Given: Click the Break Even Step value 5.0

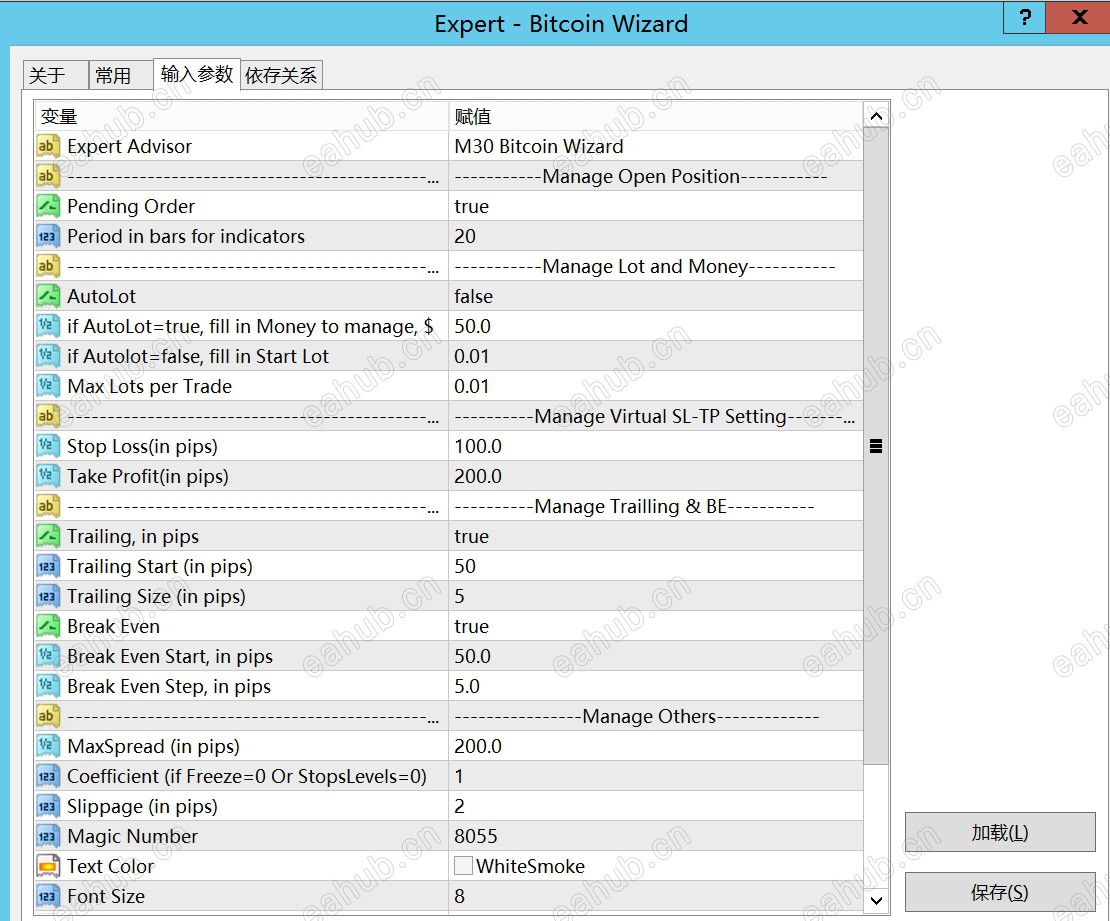Looking at the screenshot, I should tap(467, 686).
